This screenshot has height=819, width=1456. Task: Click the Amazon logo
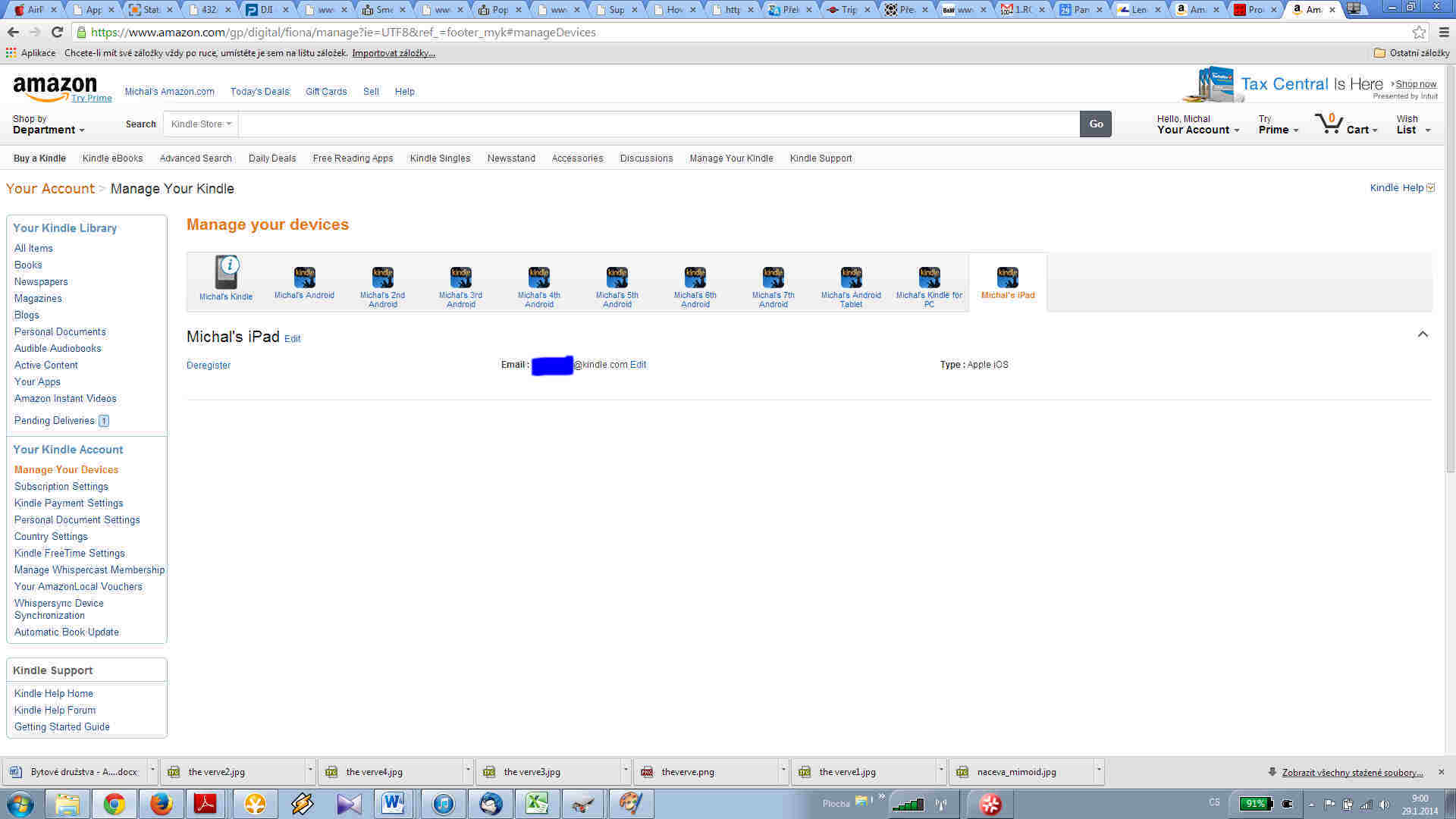55,87
